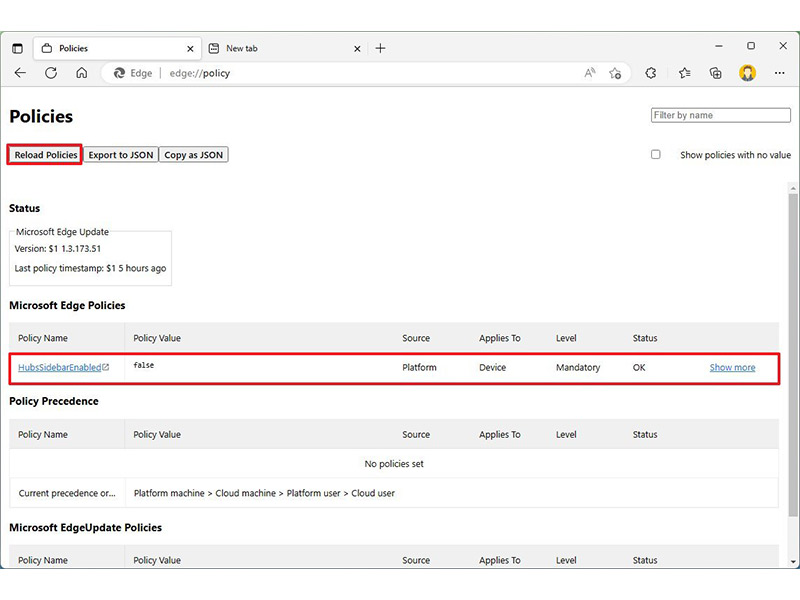The height and width of the screenshot is (600, 800).
Task: Open the HubsSidebarEnabled policy link
Action: 64,367
